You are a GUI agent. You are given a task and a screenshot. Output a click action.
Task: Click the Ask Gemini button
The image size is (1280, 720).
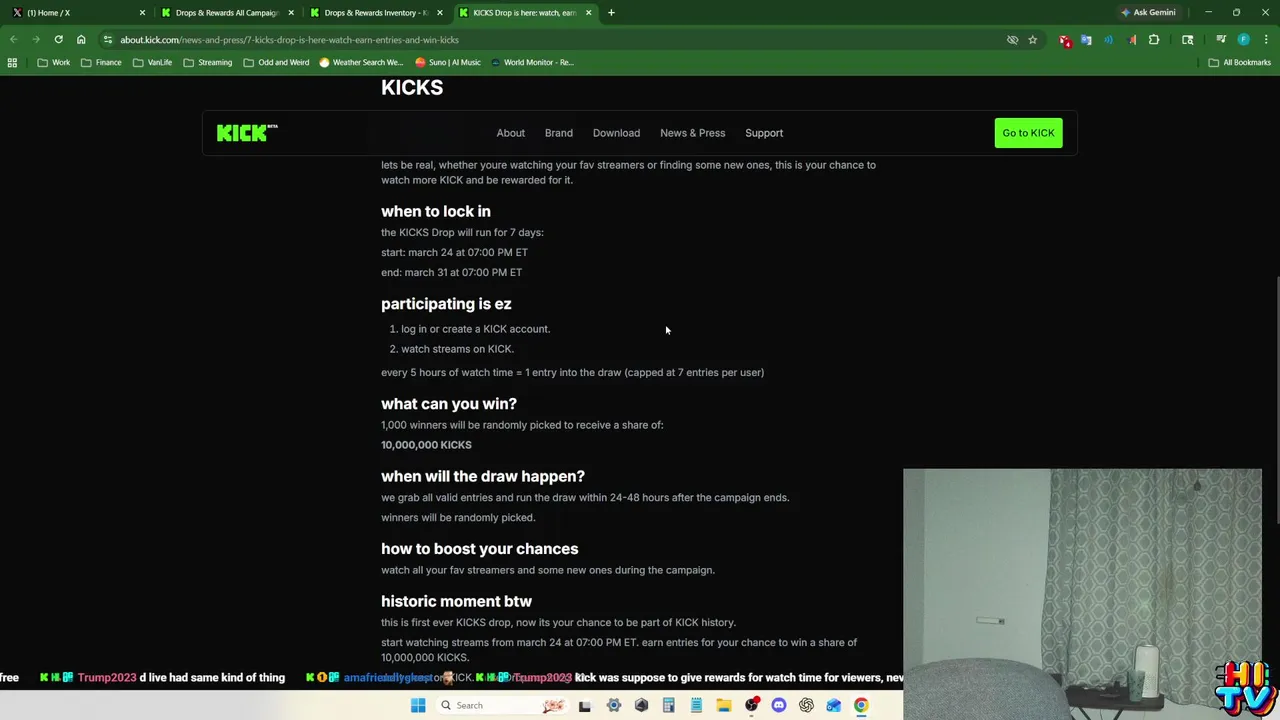1148,13
